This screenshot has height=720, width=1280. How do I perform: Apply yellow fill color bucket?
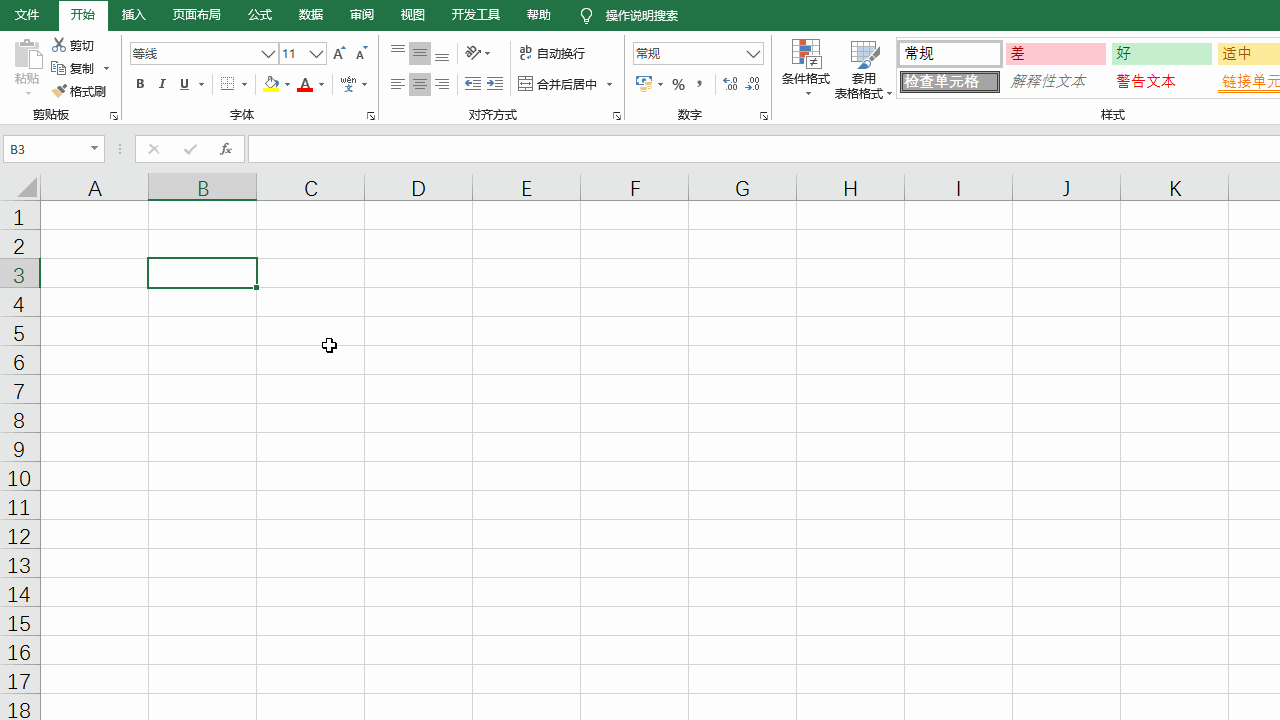271,84
